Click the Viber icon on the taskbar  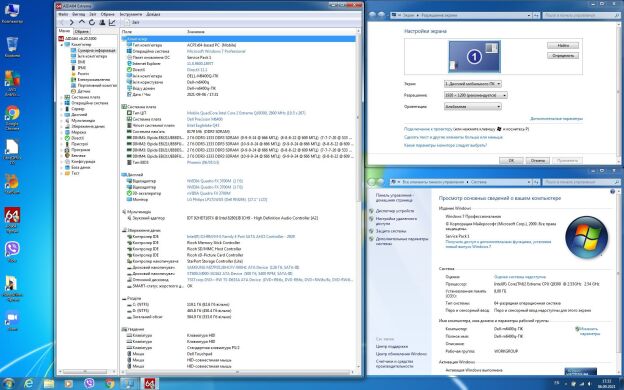pos(90,384)
